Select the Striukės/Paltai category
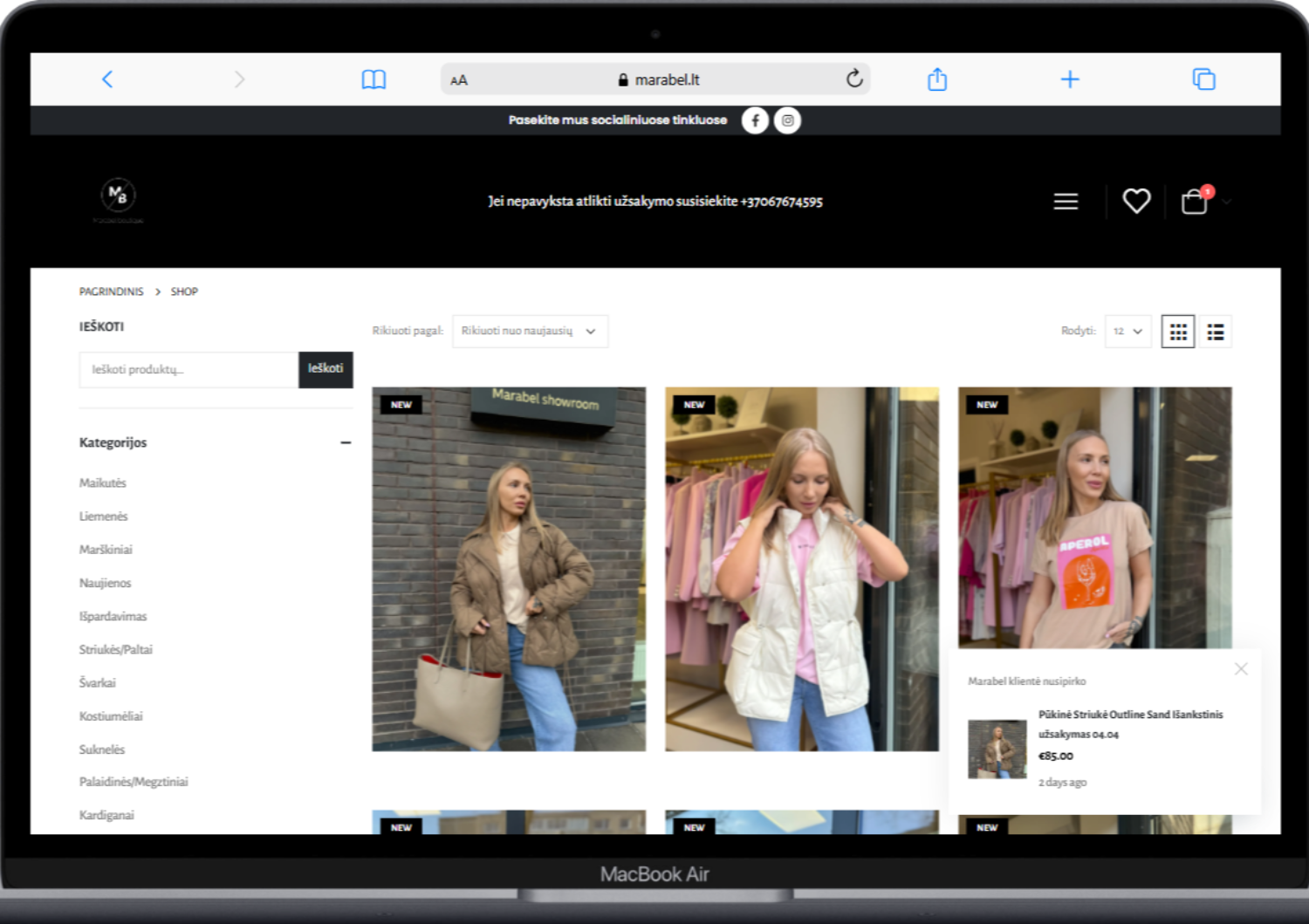1309x924 pixels. 116,649
